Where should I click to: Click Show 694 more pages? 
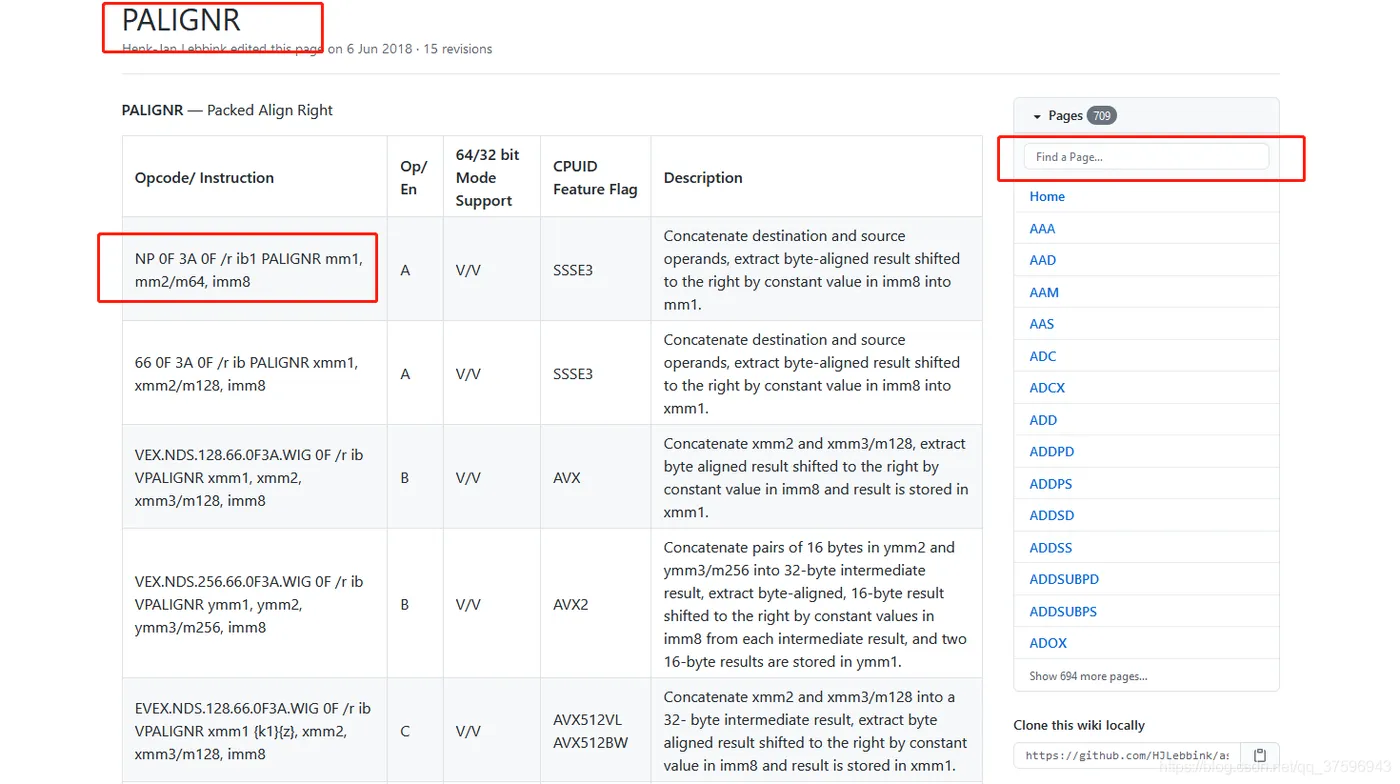[1088, 676]
